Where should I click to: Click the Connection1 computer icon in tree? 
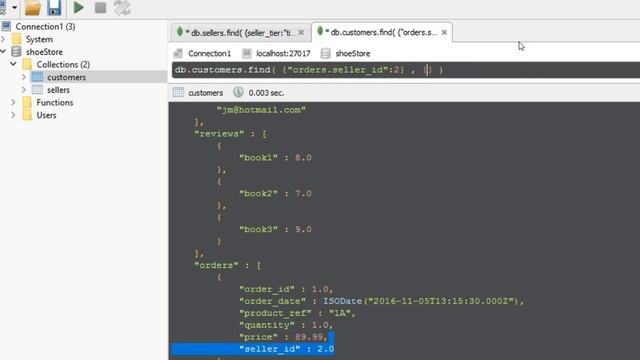(x=6, y=26)
